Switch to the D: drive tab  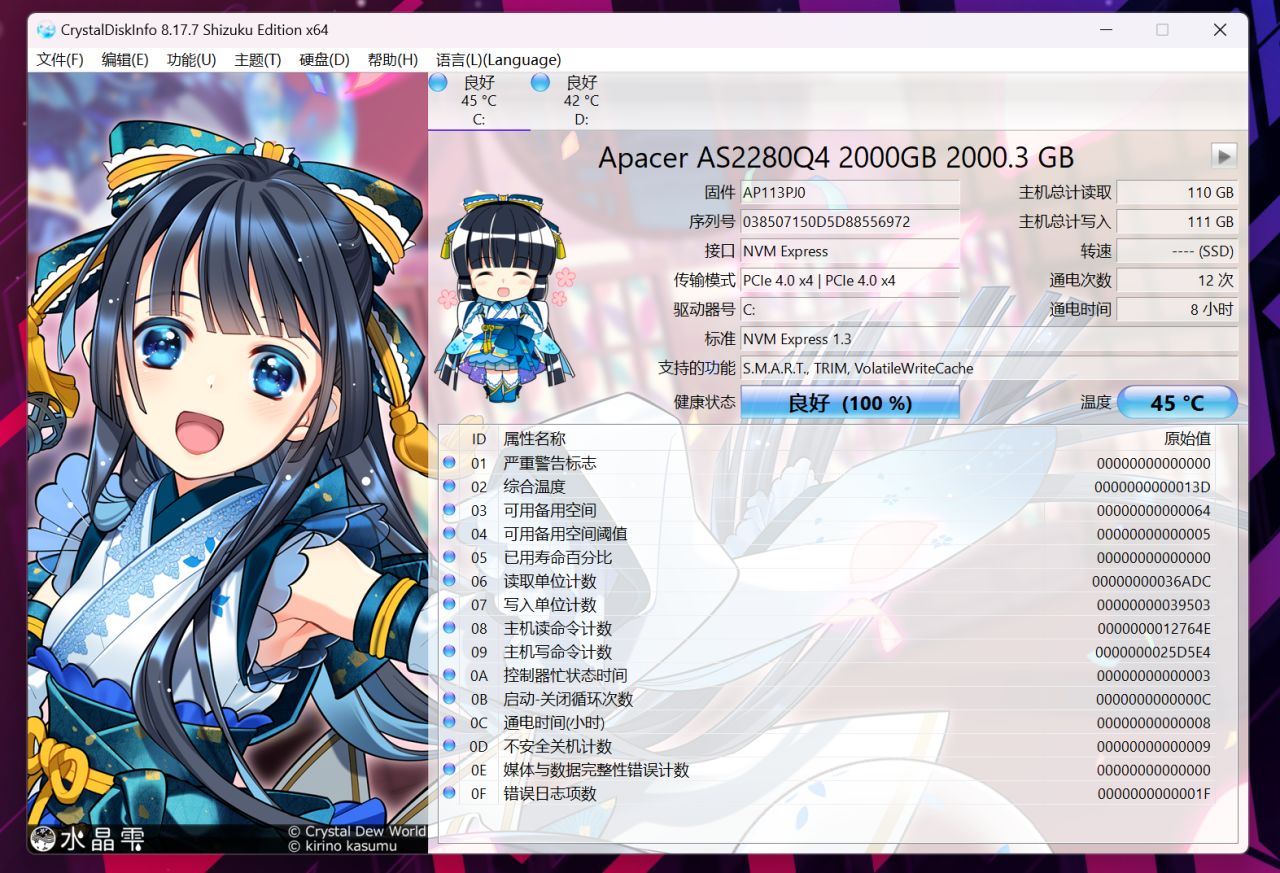[x=581, y=101]
